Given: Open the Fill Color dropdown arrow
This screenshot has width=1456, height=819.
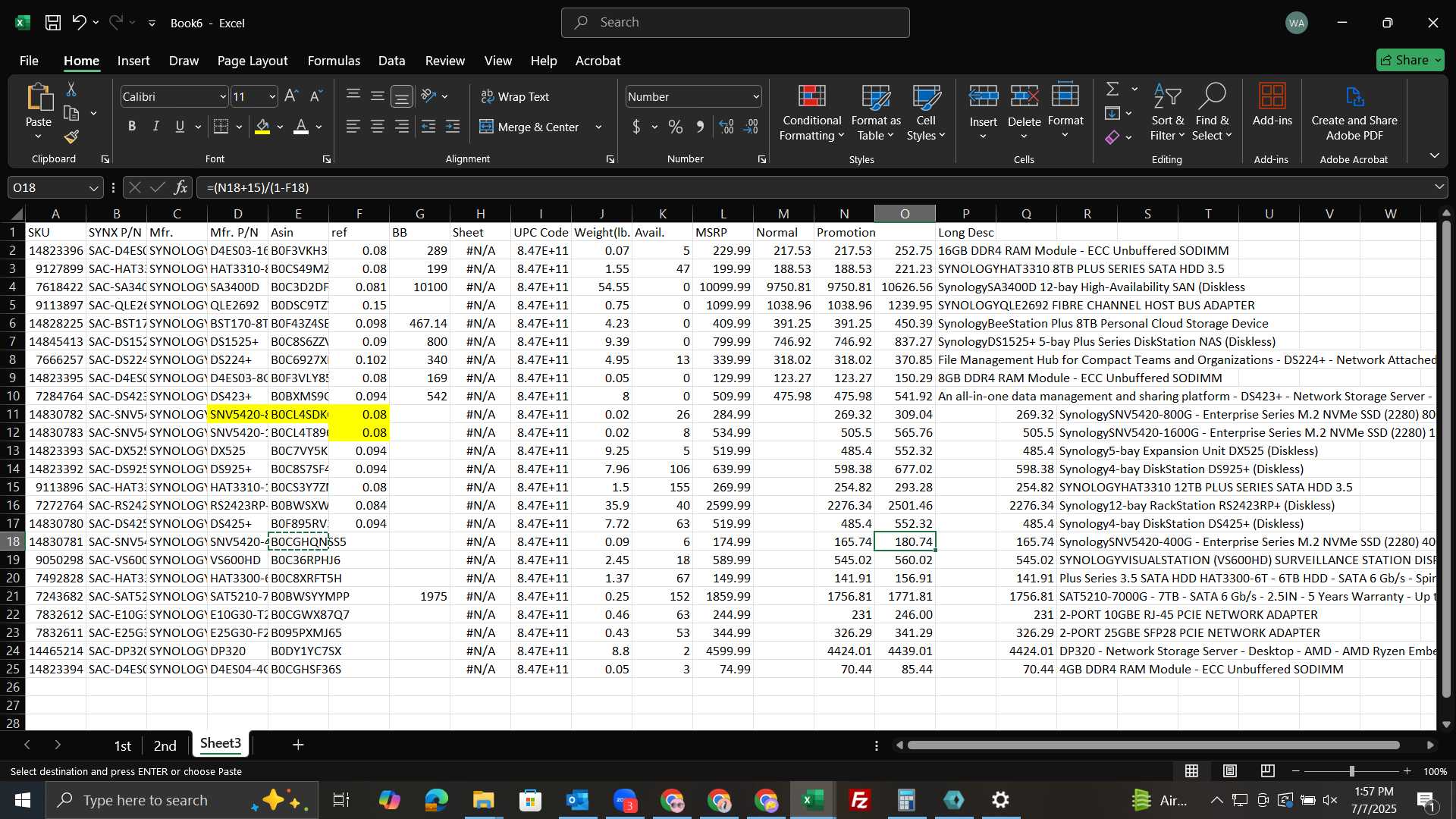Looking at the screenshot, I should [x=281, y=127].
